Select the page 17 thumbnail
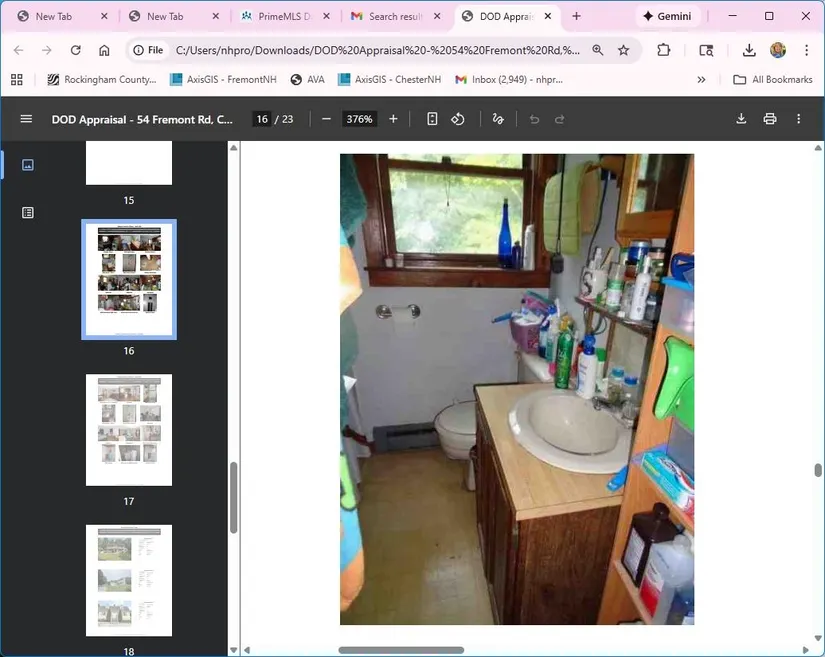825x657 pixels. [129, 430]
